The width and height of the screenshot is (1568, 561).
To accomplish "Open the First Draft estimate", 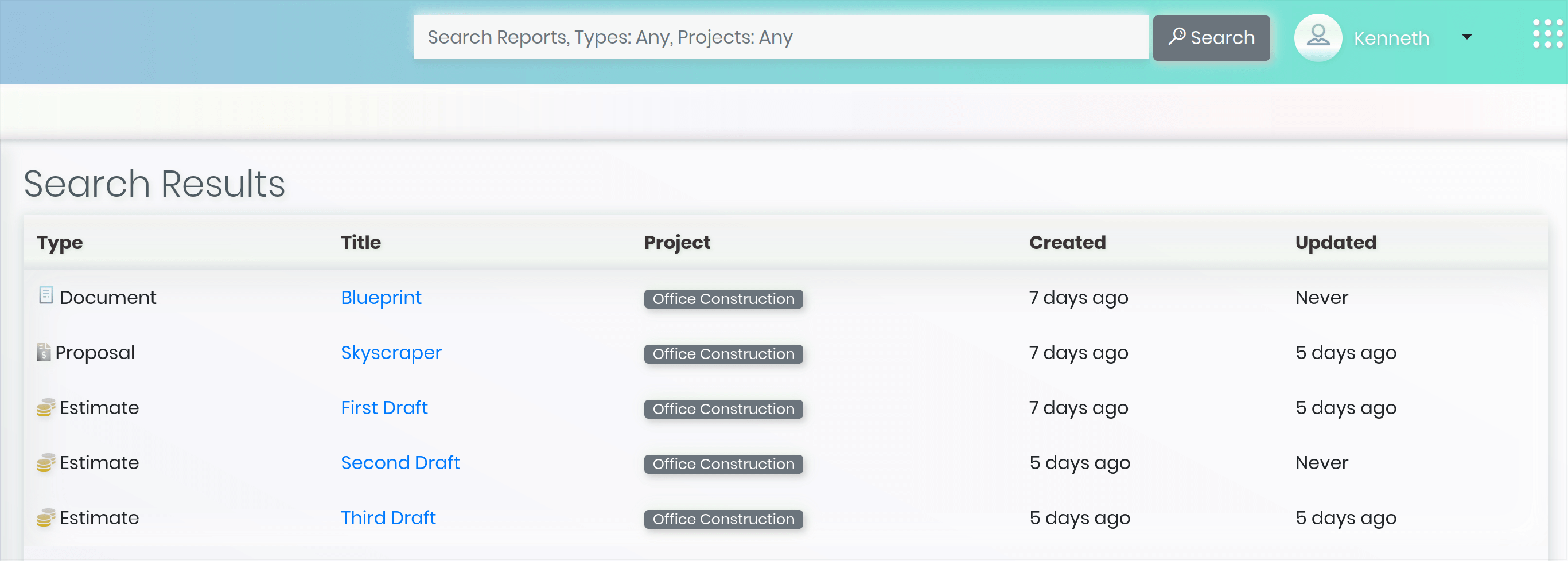I will point(383,408).
